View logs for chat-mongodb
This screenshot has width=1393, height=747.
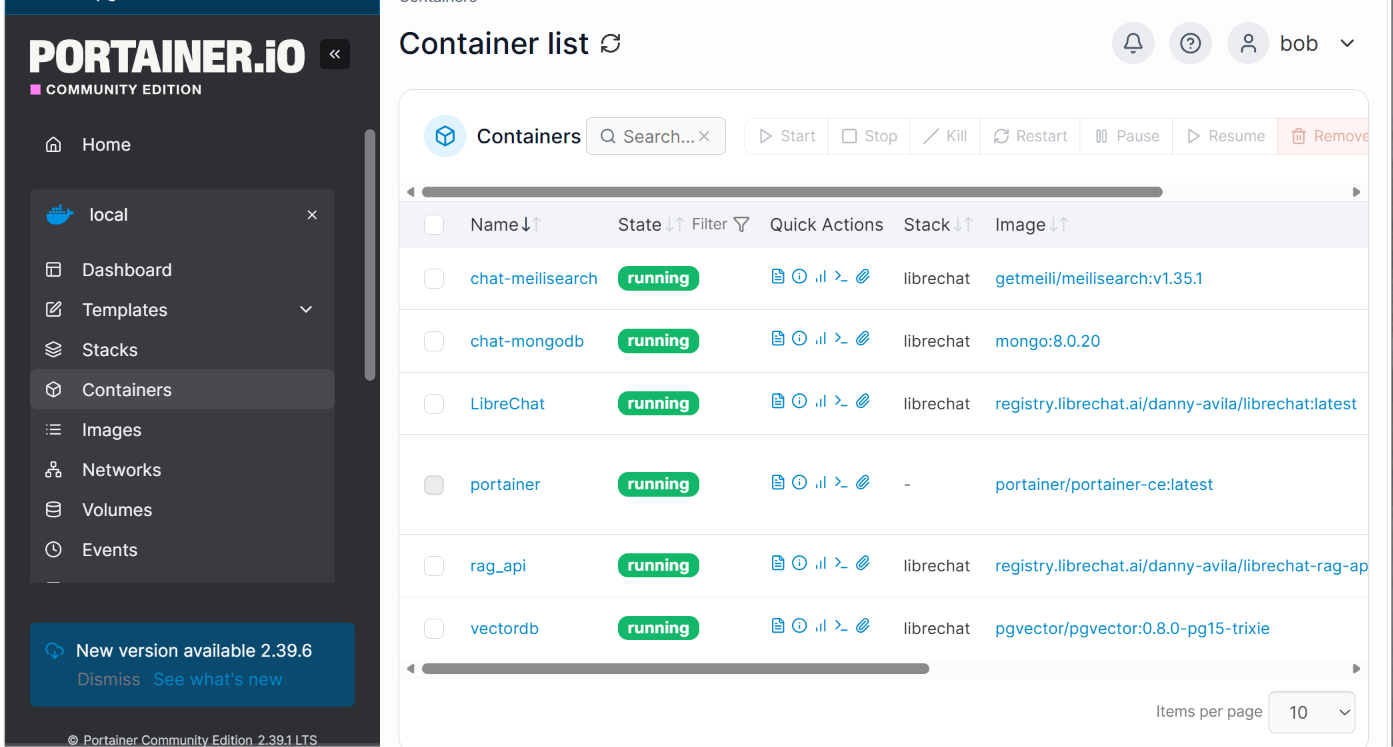[778, 339]
